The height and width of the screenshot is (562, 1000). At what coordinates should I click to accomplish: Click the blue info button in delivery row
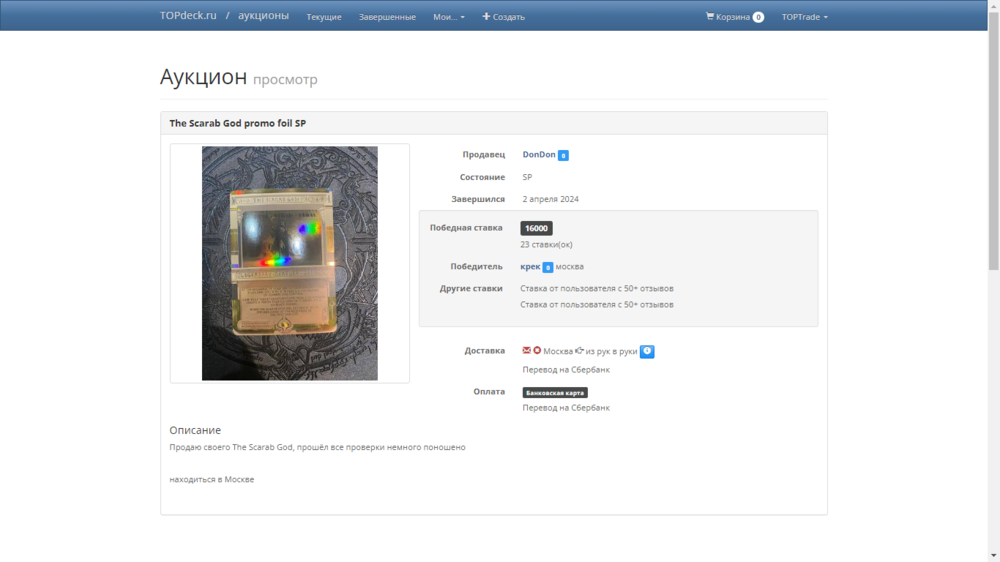coord(647,351)
